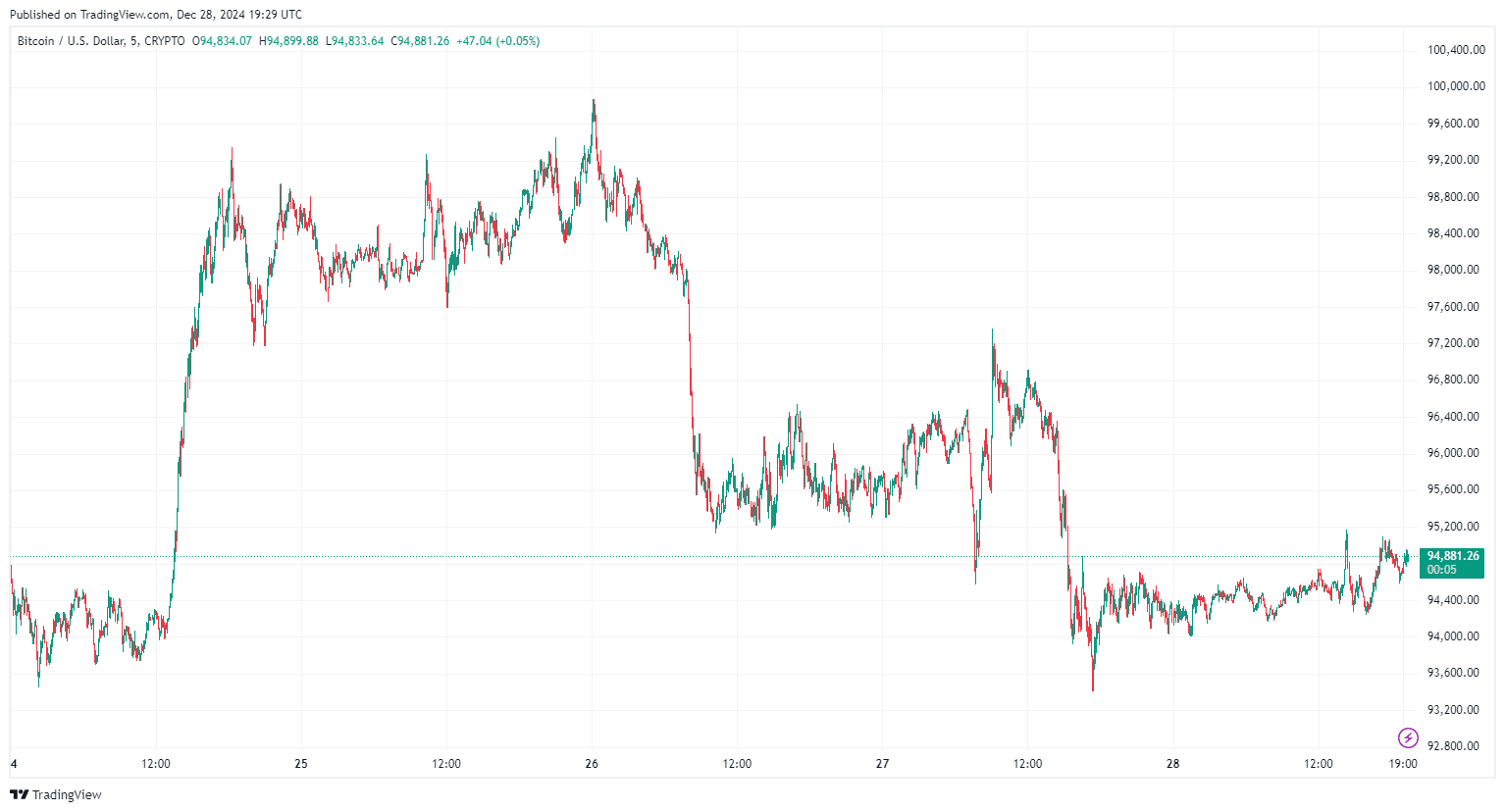Image resolution: width=1505 pixels, height=812 pixels.
Task: Click the 96,800.00 price axis label
Action: tap(1453, 380)
